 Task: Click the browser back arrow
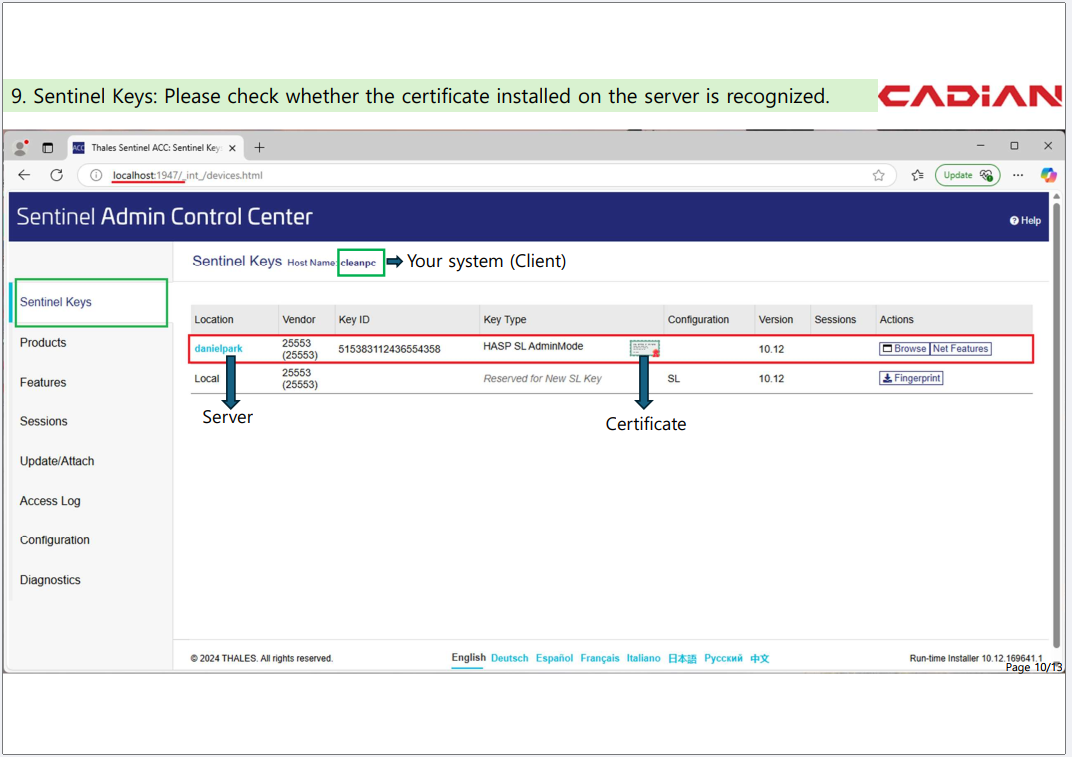tap(24, 175)
